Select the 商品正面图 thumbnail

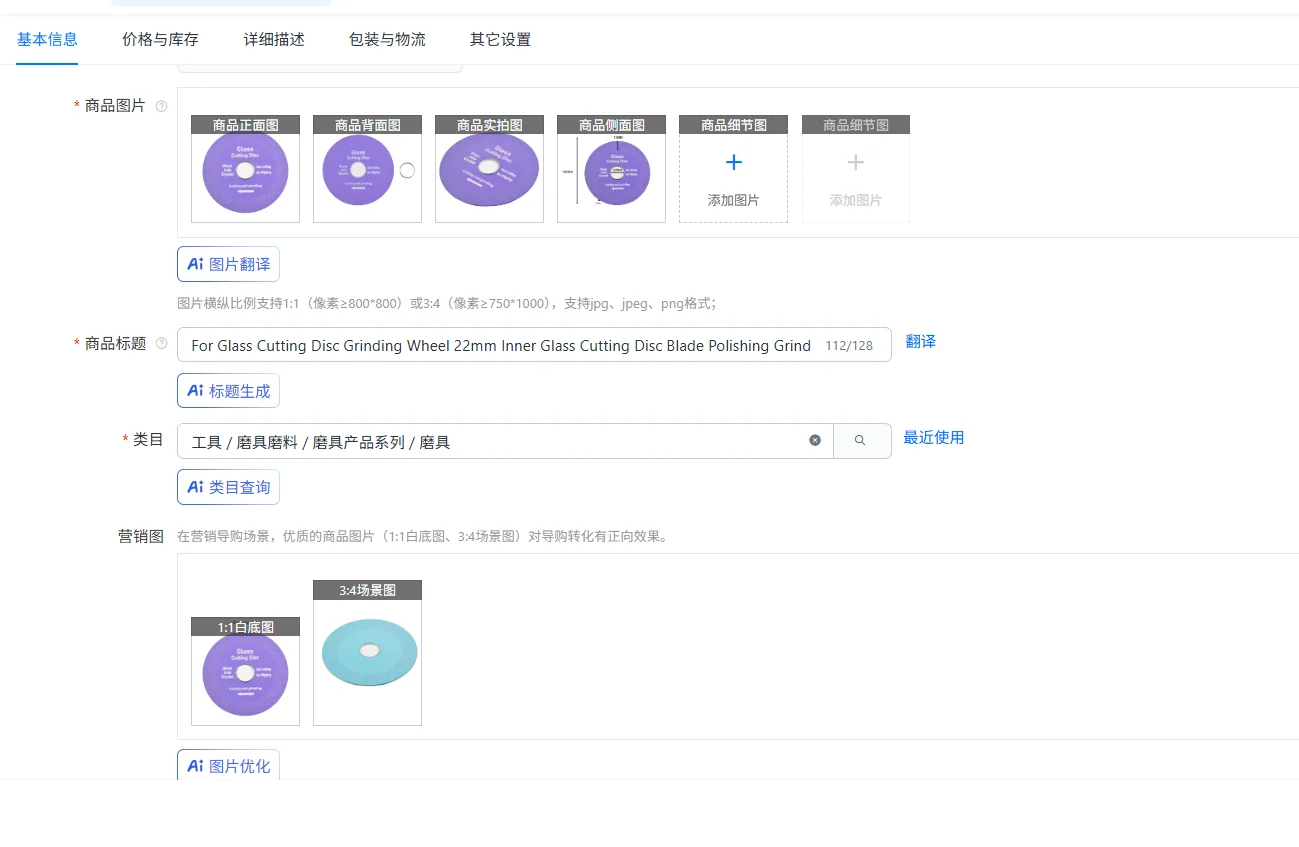[x=245, y=169]
